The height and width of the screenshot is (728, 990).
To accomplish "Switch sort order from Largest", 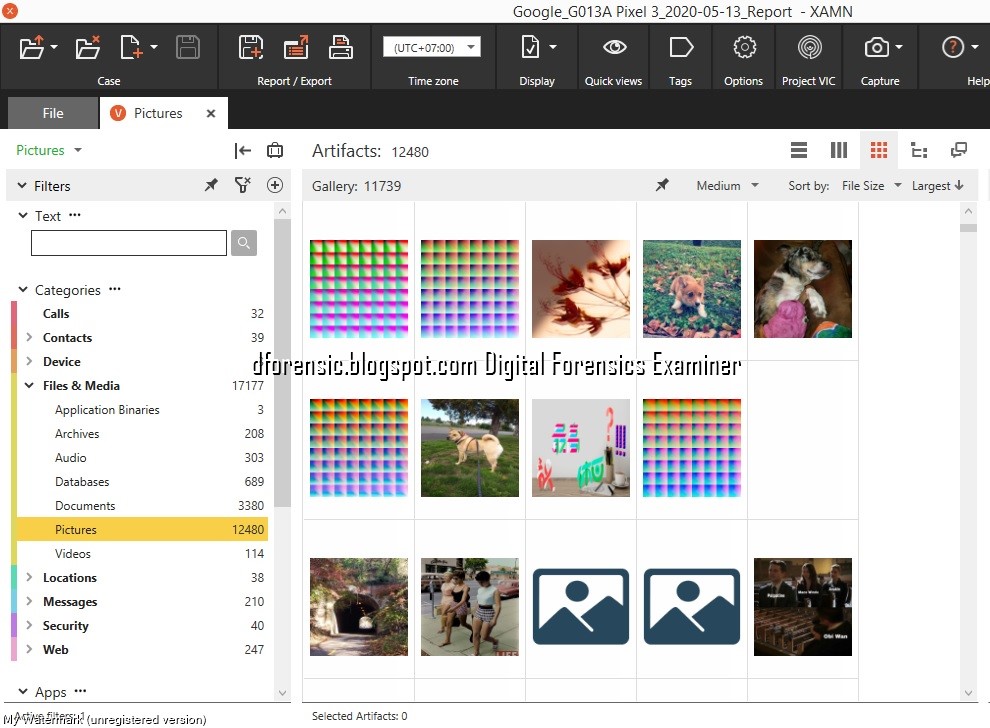I will 936,185.
